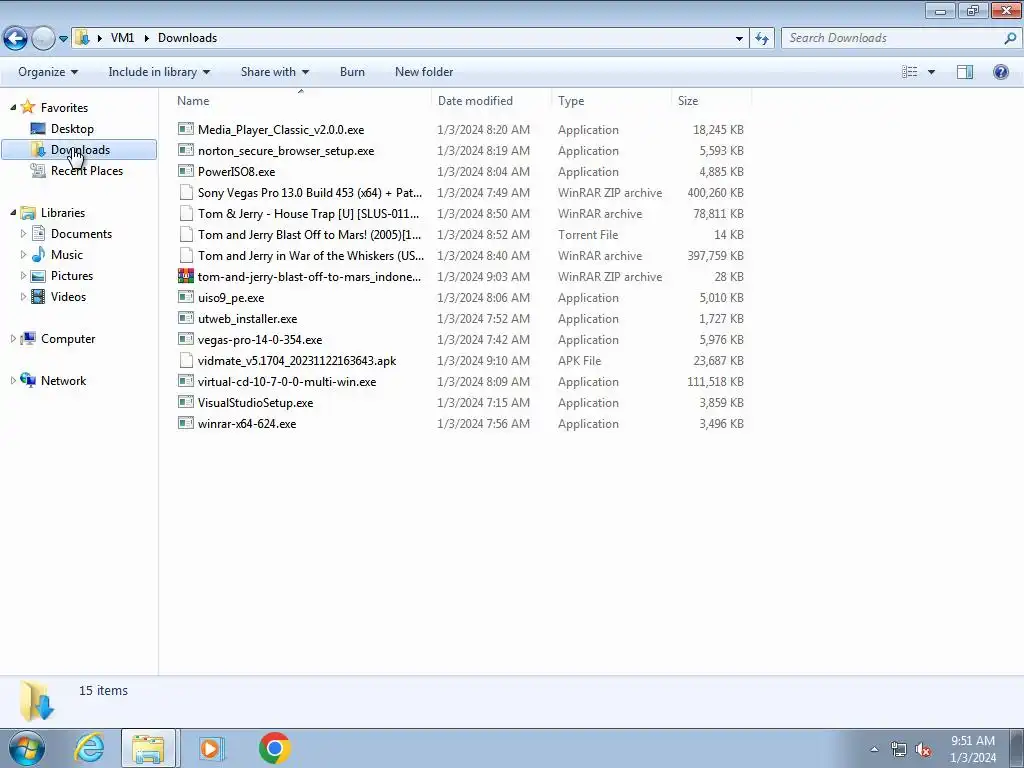Click VM1 in the address breadcrumb
Screen dimensions: 1024x768
pyautogui.click(x=122, y=38)
